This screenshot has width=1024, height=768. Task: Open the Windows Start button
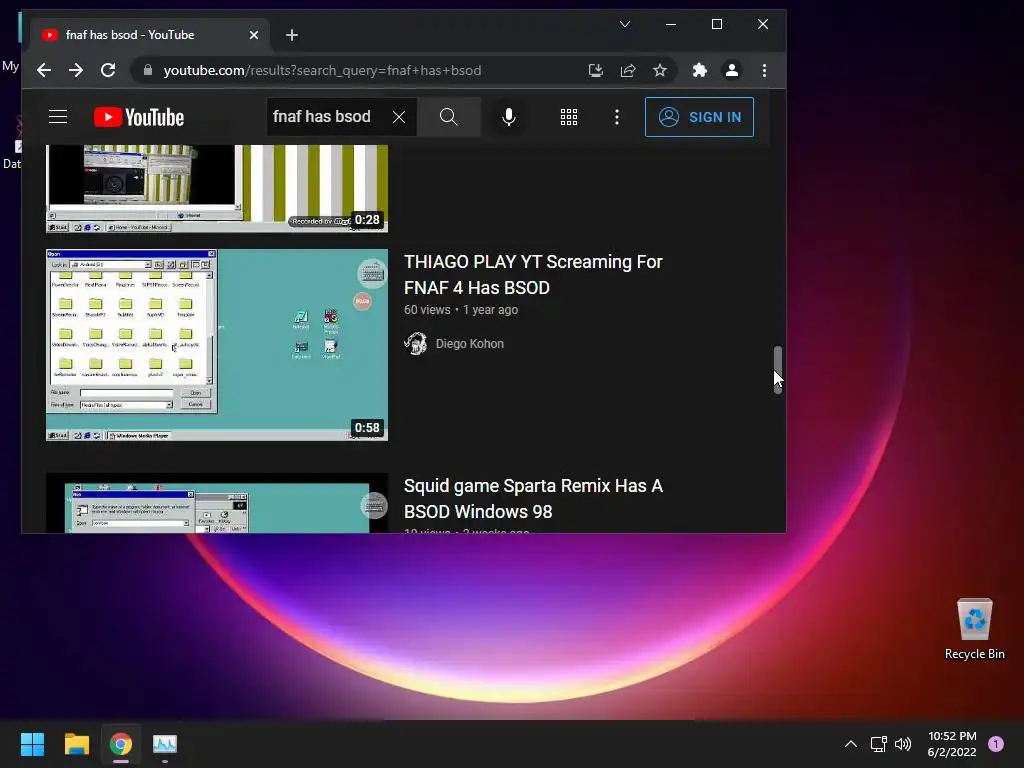(x=32, y=744)
